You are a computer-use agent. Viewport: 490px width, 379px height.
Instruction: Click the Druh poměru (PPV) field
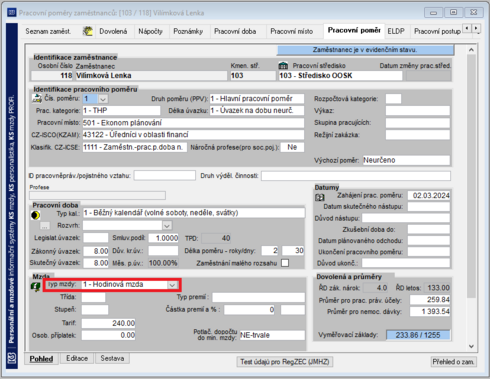pyautogui.click(x=257, y=99)
